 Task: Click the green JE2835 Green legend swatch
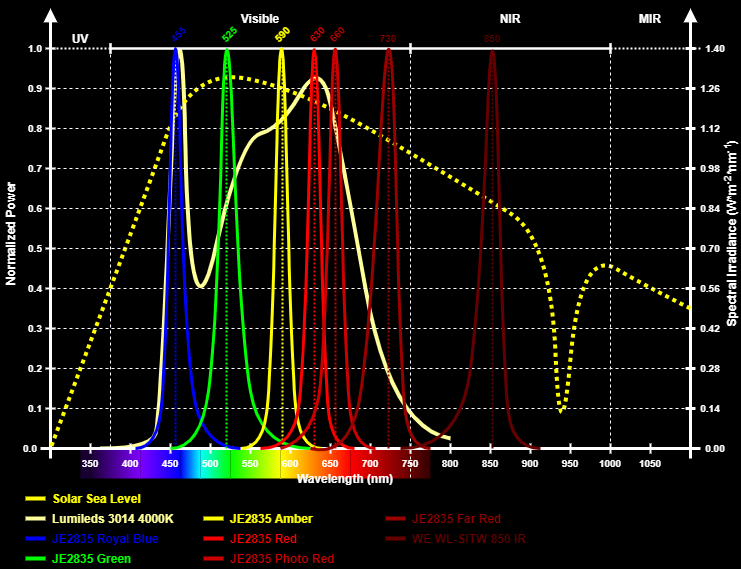pyautogui.click(x=35, y=559)
